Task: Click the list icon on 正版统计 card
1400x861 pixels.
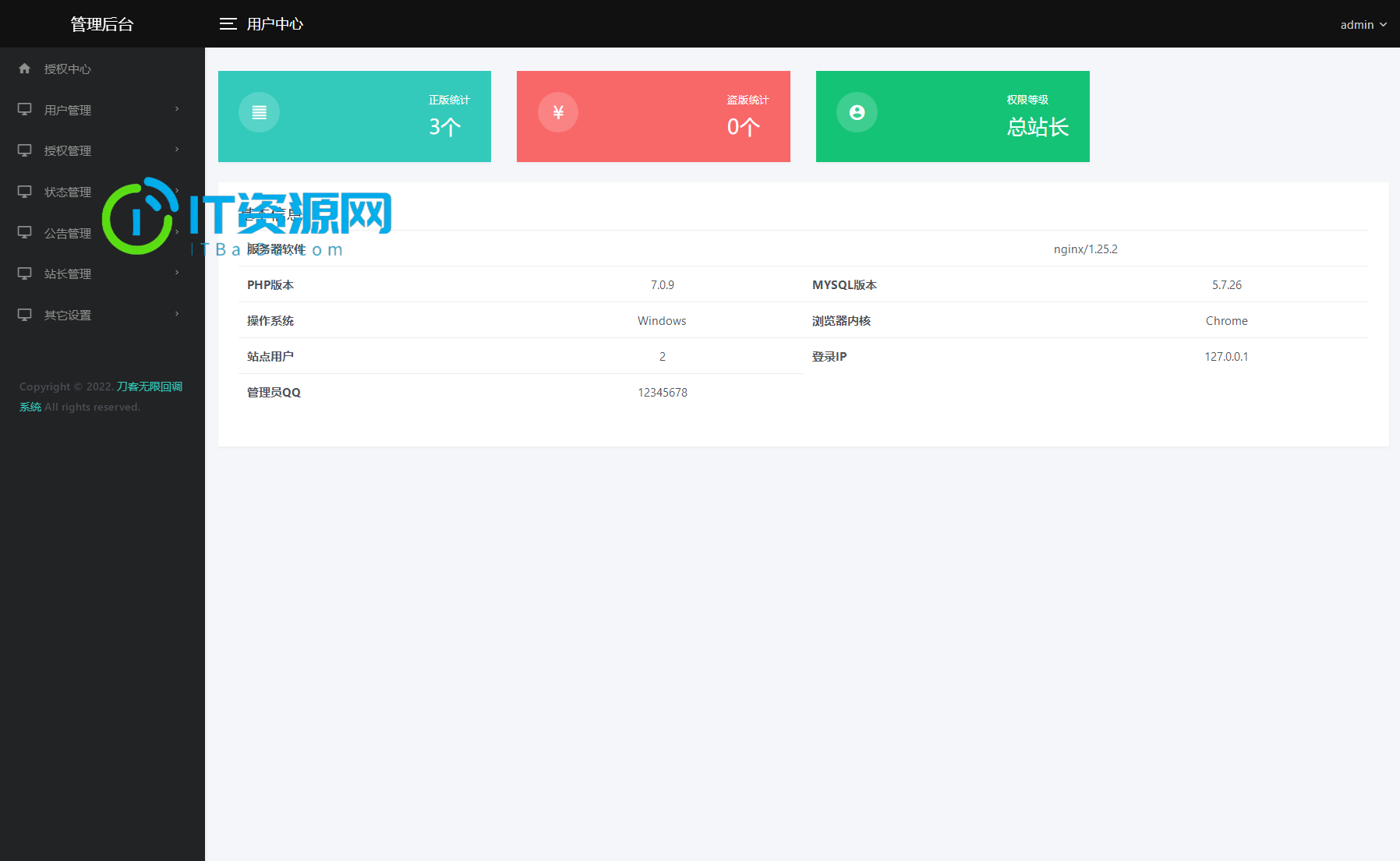Action: (260, 112)
